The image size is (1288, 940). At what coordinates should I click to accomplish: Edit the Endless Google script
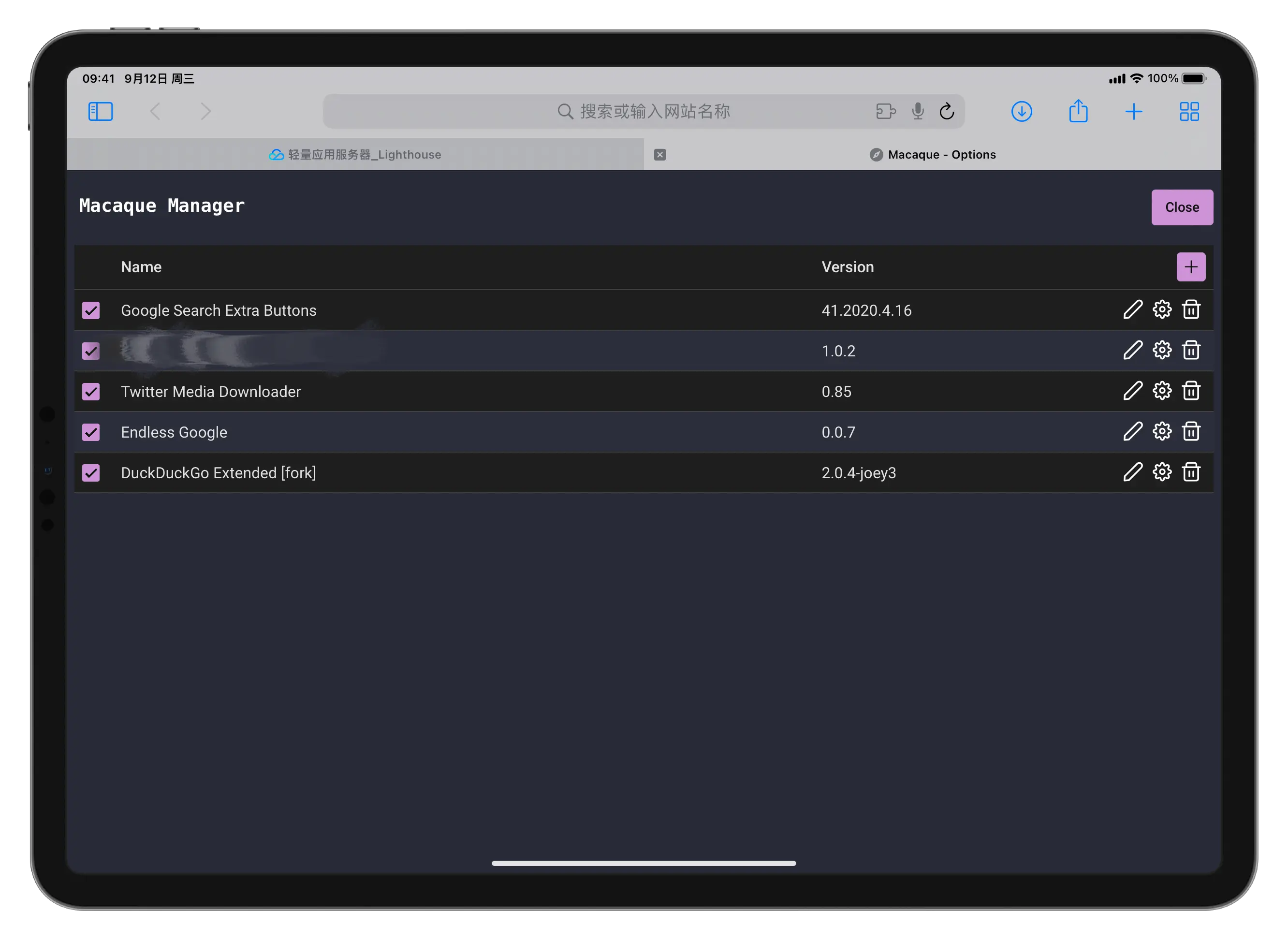click(1132, 432)
